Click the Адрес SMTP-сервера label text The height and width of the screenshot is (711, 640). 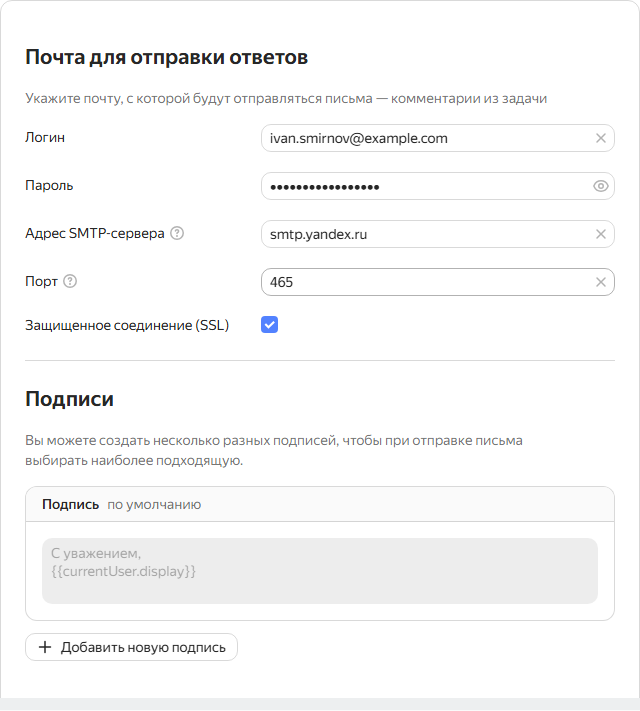[x=95, y=234]
